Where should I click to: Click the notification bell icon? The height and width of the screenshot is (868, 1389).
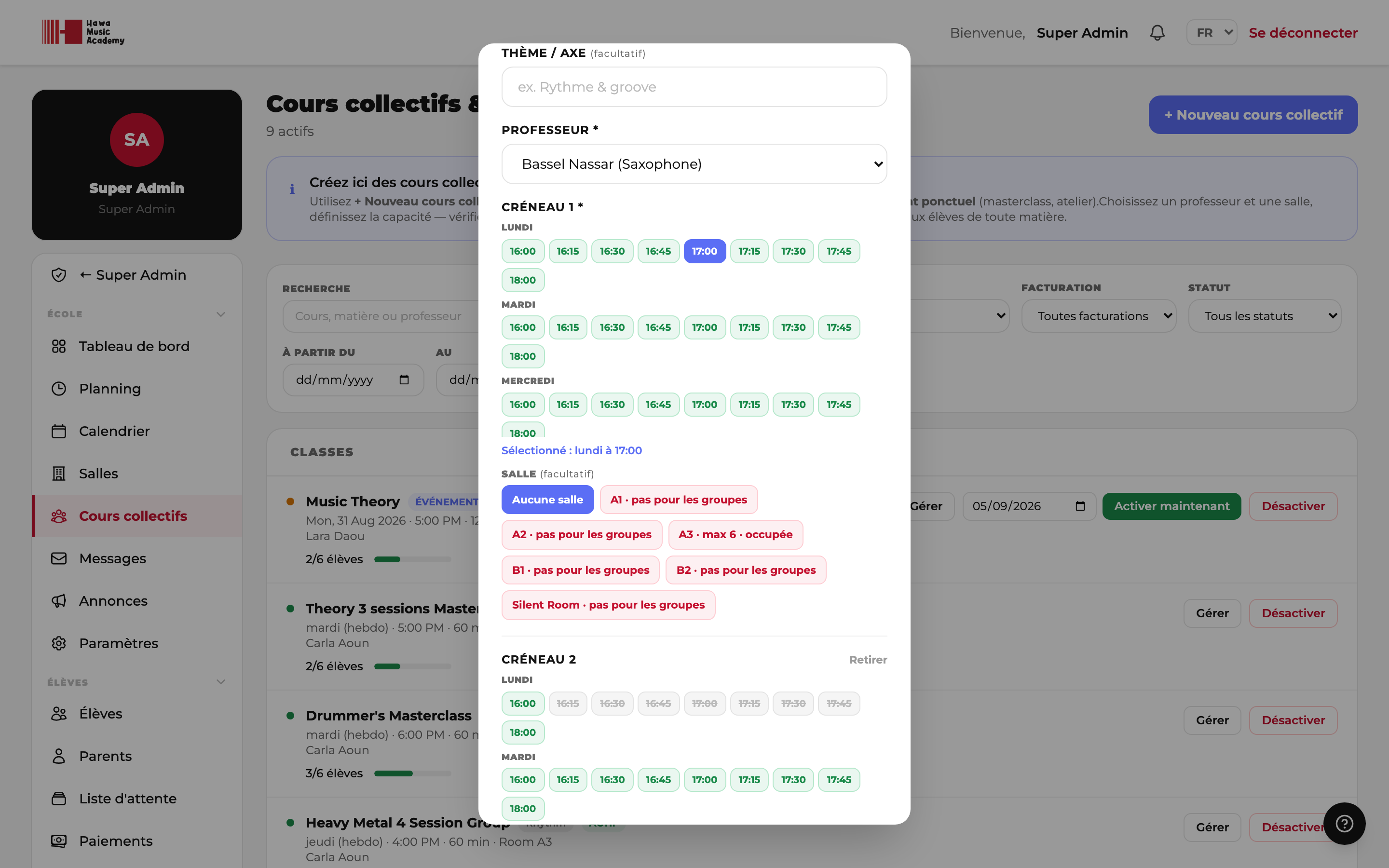point(1157,33)
